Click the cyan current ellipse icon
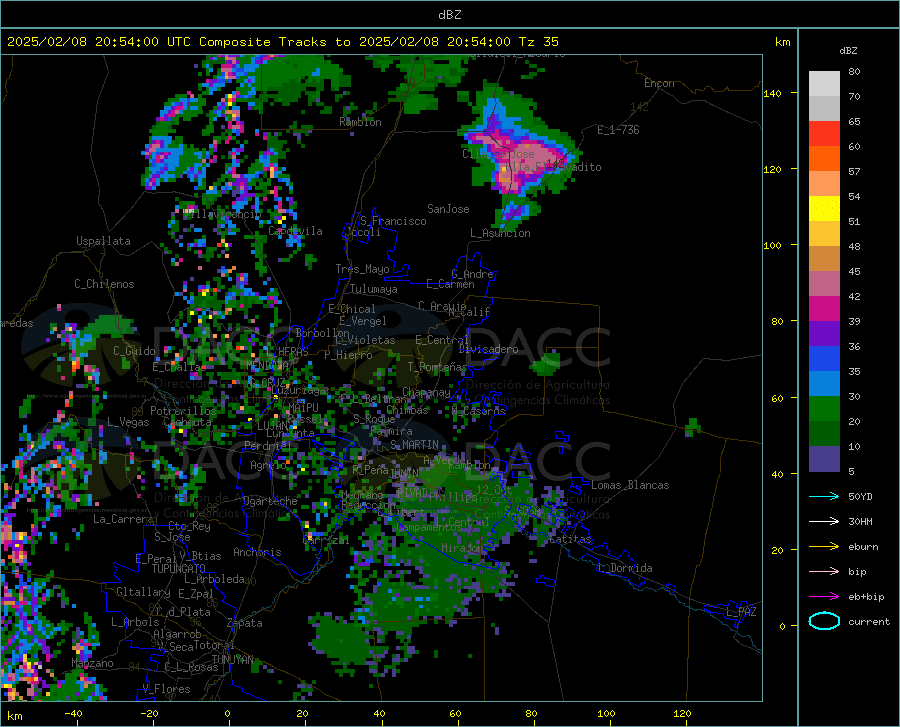This screenshot has height=727, width=900. pos(824,621)
